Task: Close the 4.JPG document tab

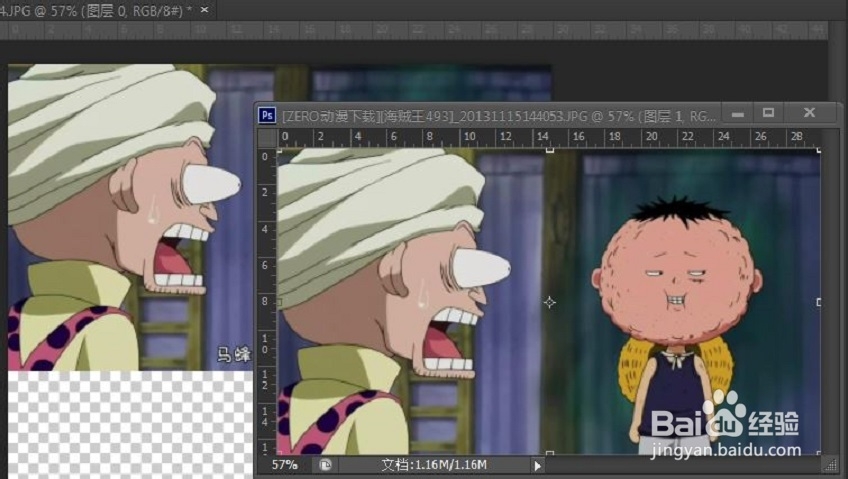Action: pyautogui.click(x=204, y=10)
